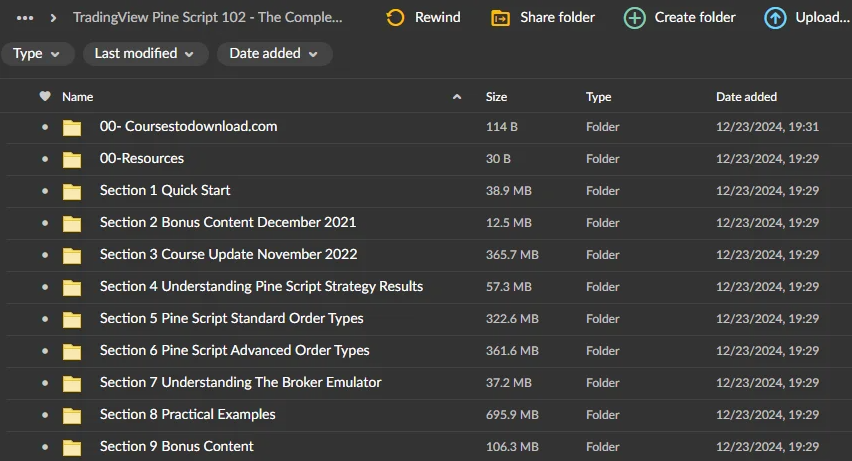Click the 38.9 MB size value
Viewport: 852px width, 461px height.
[509, 191]
